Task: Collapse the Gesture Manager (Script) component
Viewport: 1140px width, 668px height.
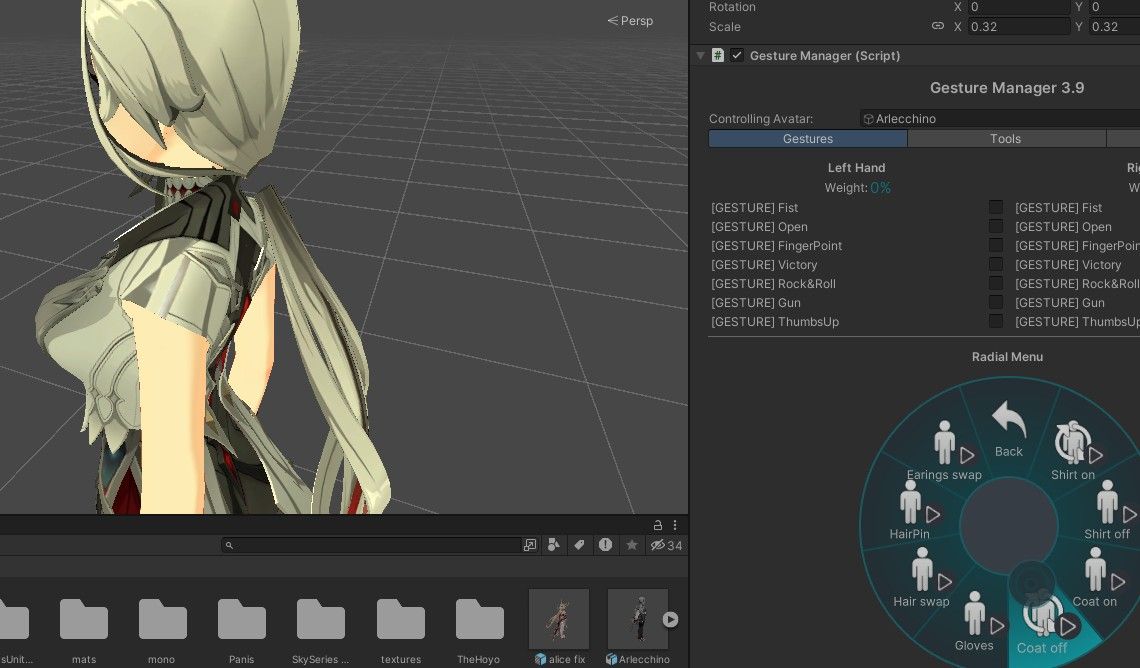Action: coord(700,55)
